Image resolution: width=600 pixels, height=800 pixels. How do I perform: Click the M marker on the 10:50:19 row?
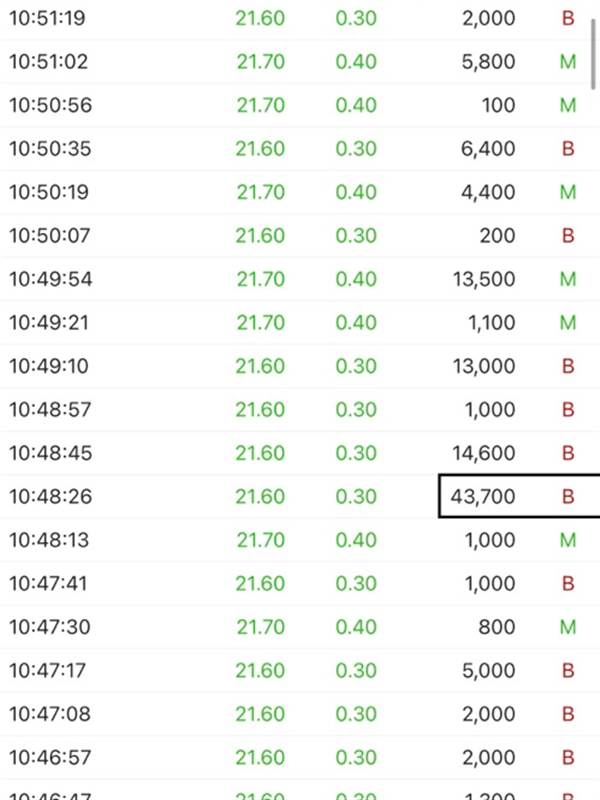click(x=568, y=192)
